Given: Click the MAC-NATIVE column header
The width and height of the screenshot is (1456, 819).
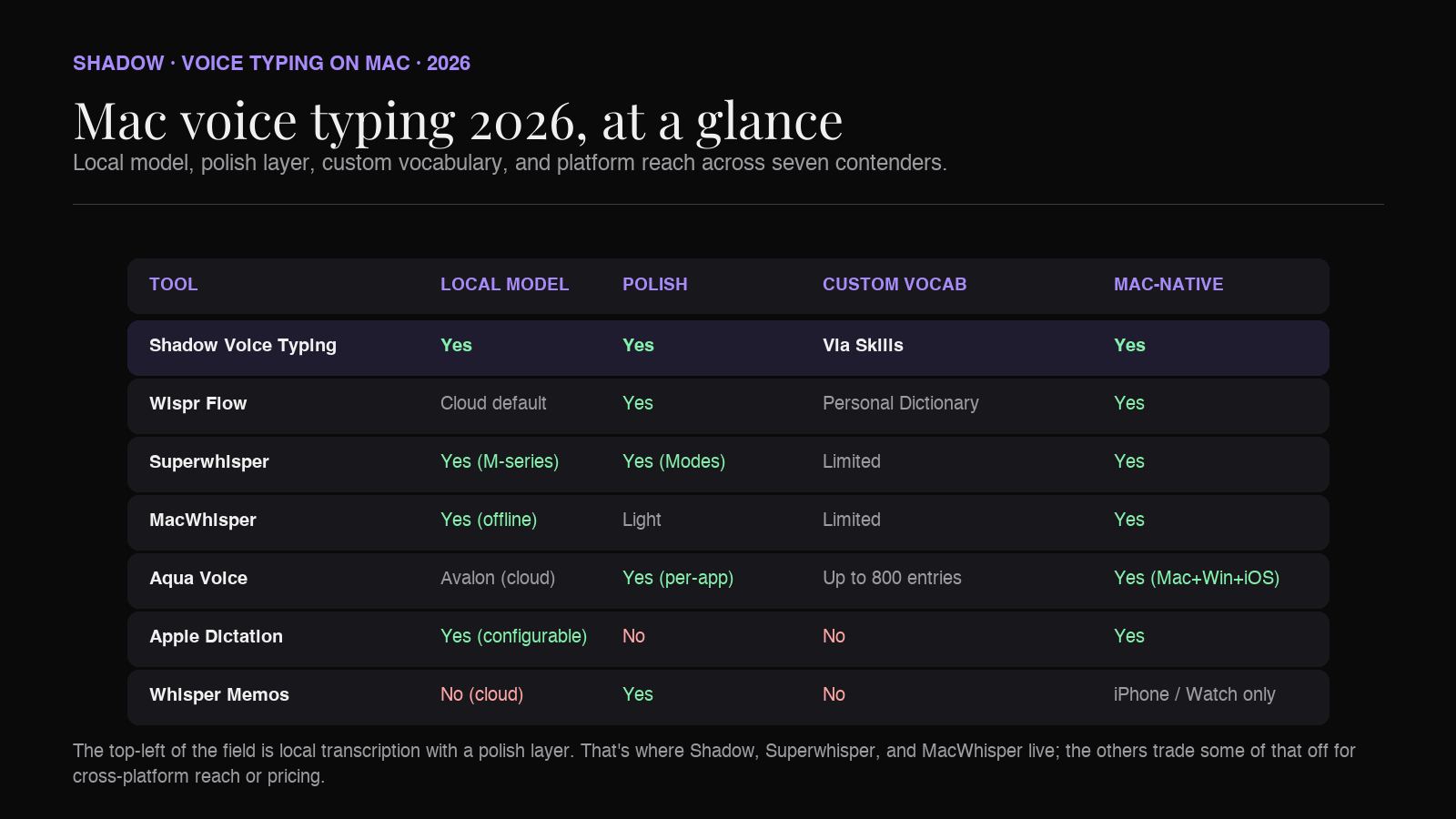Looking at the screenshot, I should (x=1168, y=285).
